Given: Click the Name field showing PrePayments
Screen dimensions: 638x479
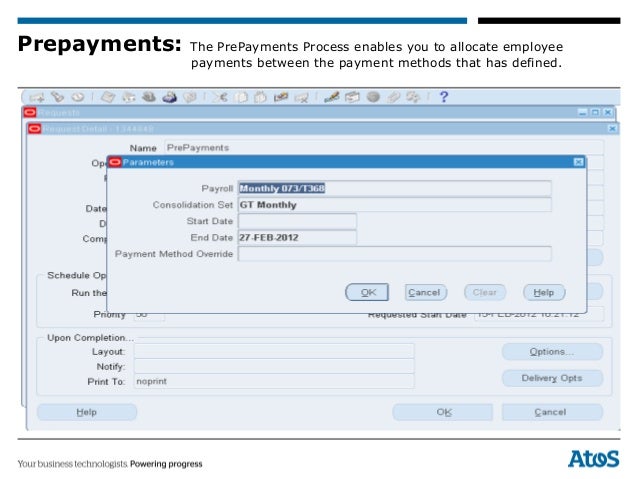Looking at the screenshot, I should tap(384, 147).
